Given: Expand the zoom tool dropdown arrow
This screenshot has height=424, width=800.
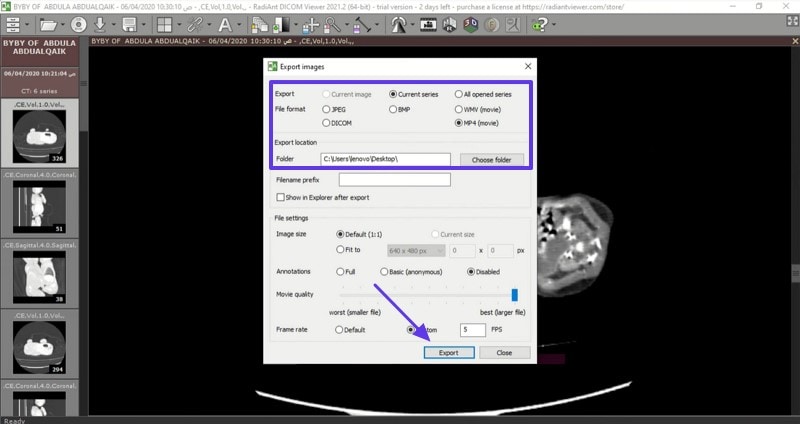Looking at the screenshot, I should tap(346, 24).
